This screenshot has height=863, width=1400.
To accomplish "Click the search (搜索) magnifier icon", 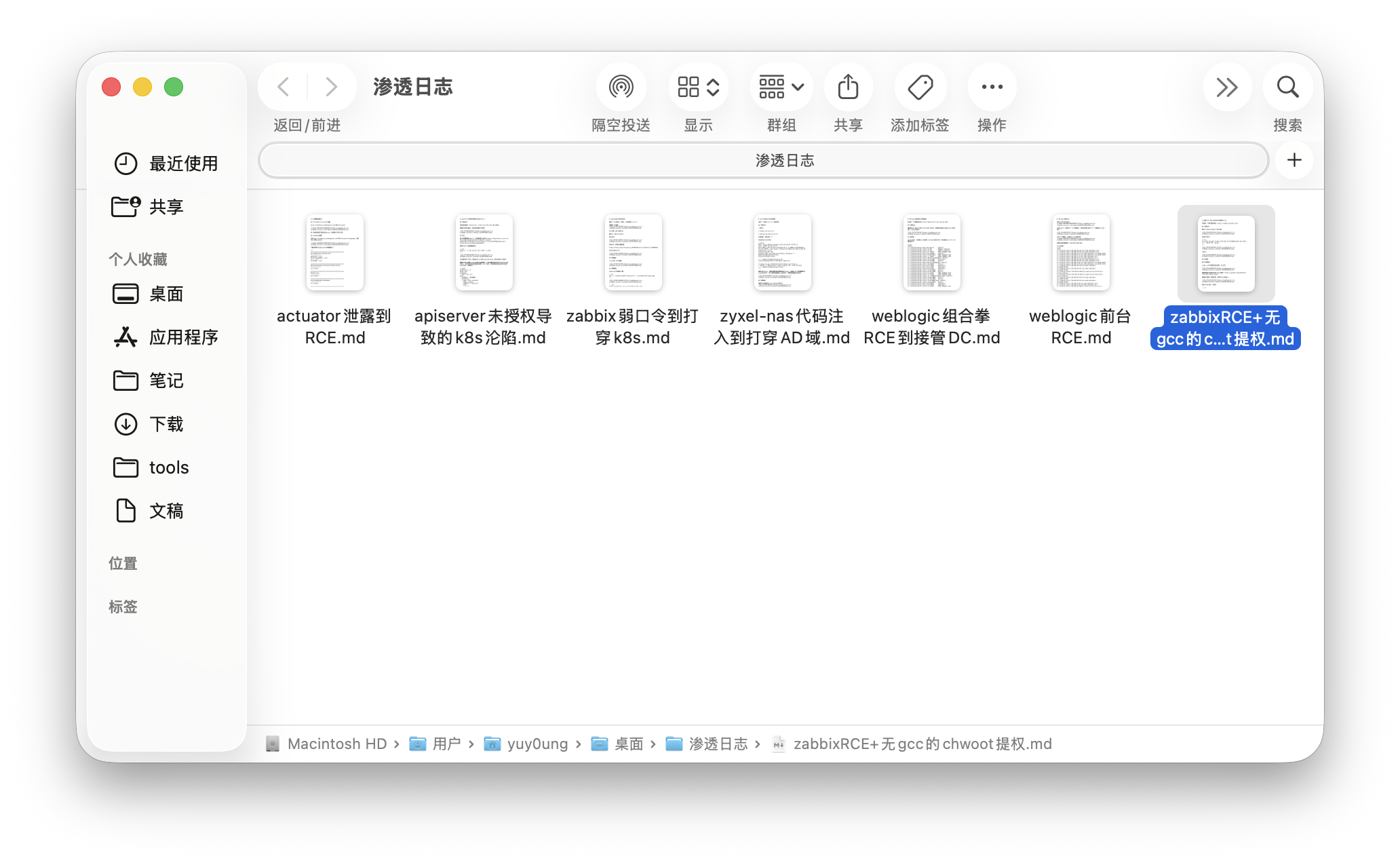I will [1287, 87].
